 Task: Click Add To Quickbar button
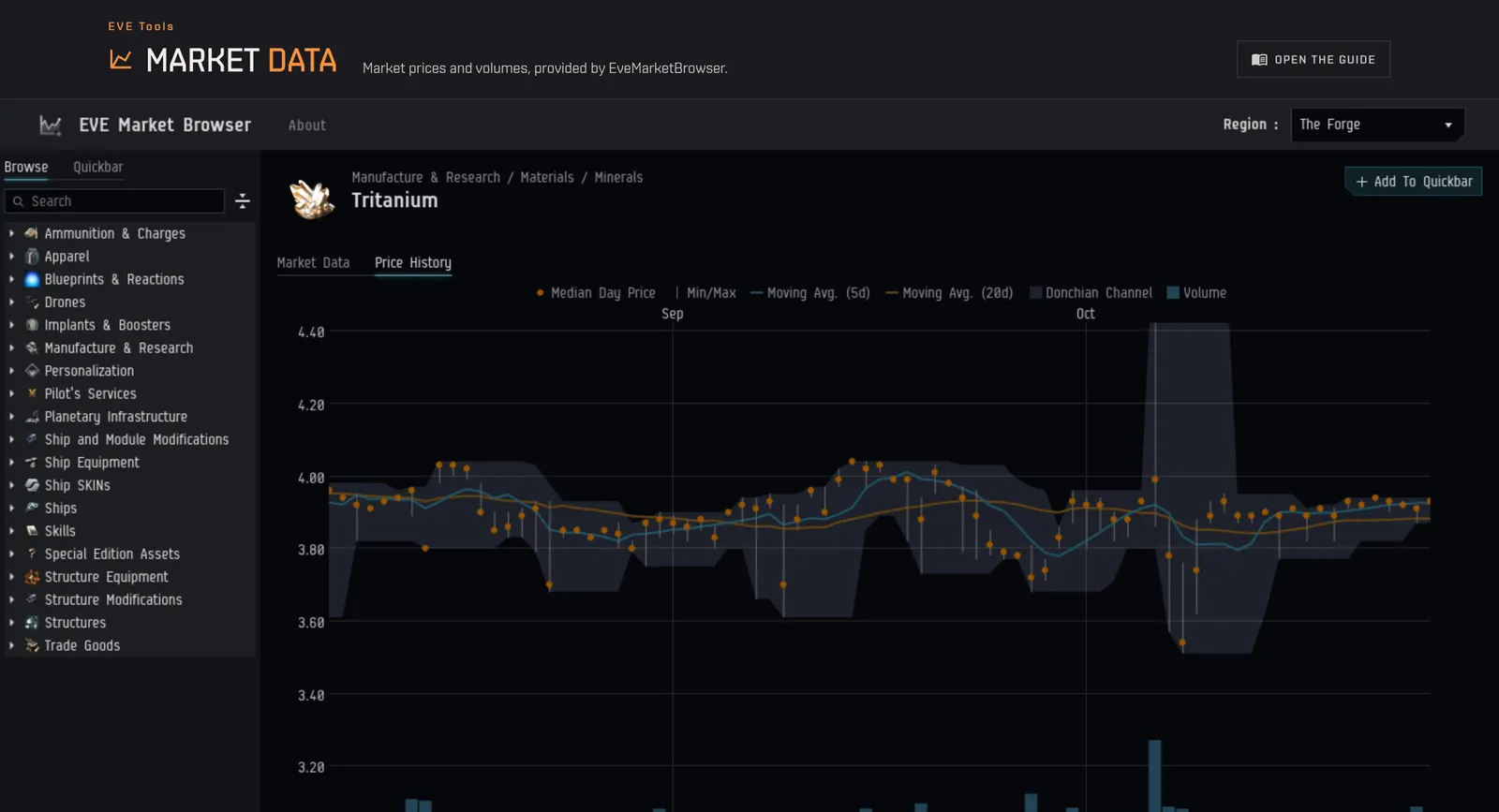[1414, 182]
